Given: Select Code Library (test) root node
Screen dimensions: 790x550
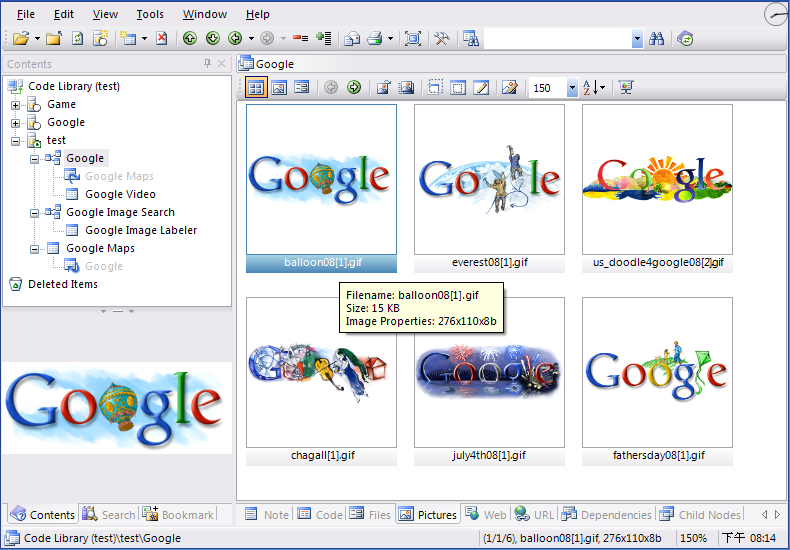Looking at the screenshot, I should tap(74, 86).
